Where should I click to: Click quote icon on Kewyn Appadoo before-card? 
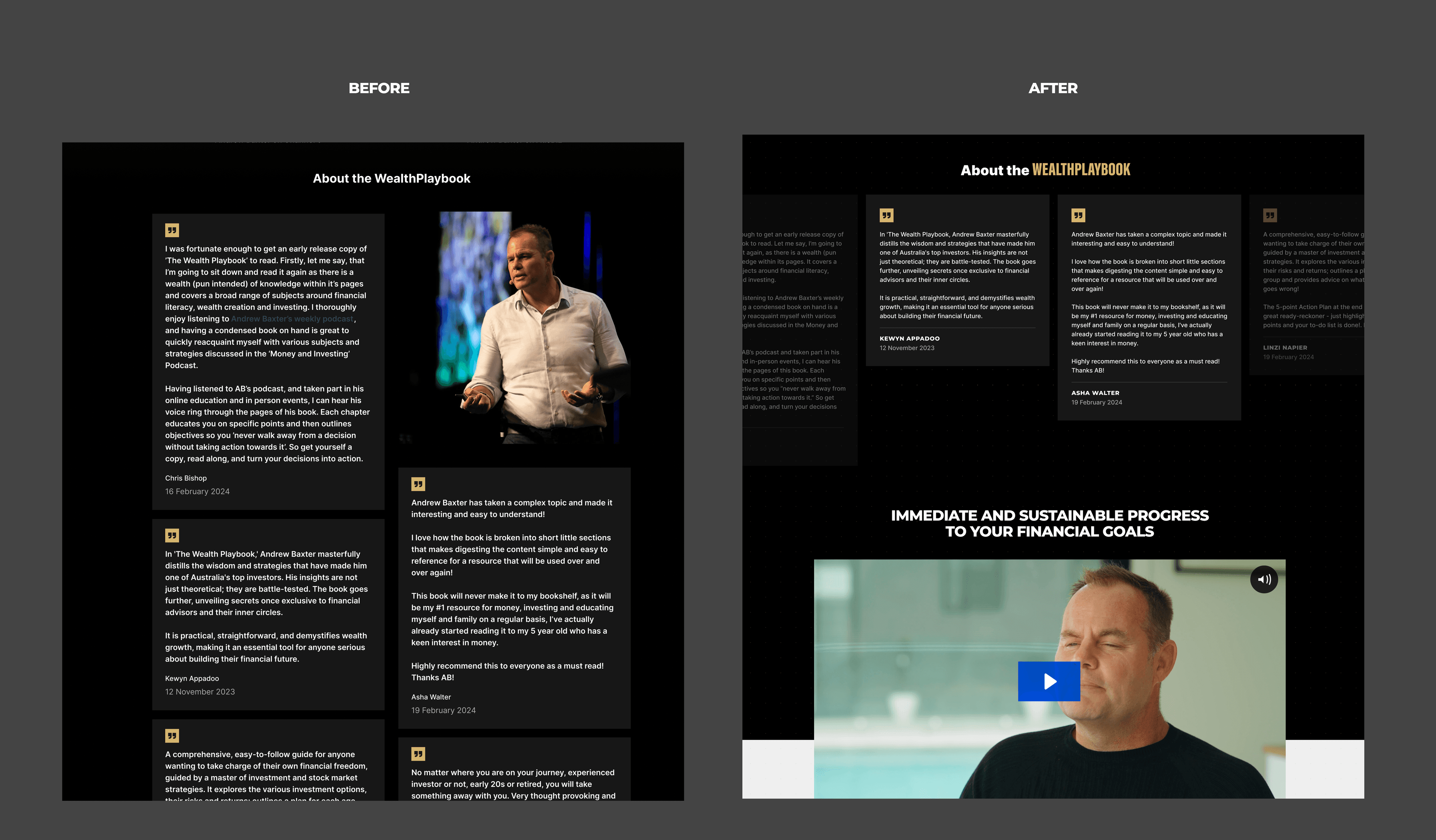click(172, 535)
